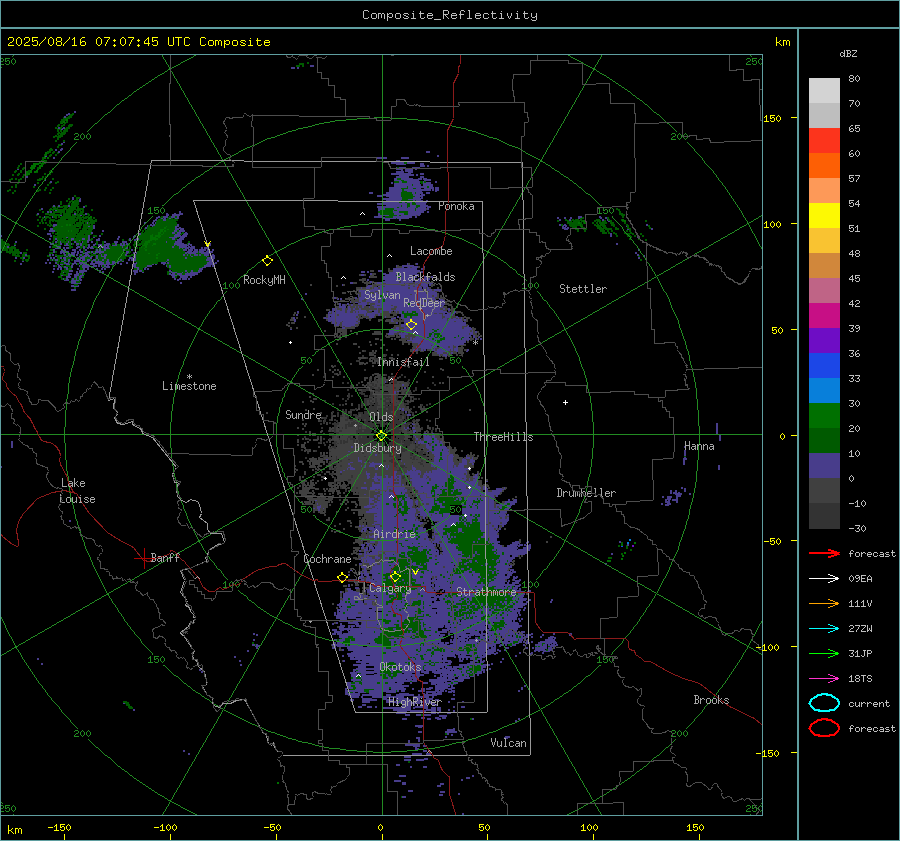Click the Limestone label
Viewport: 900px width, 841px height.
point(189,386)
